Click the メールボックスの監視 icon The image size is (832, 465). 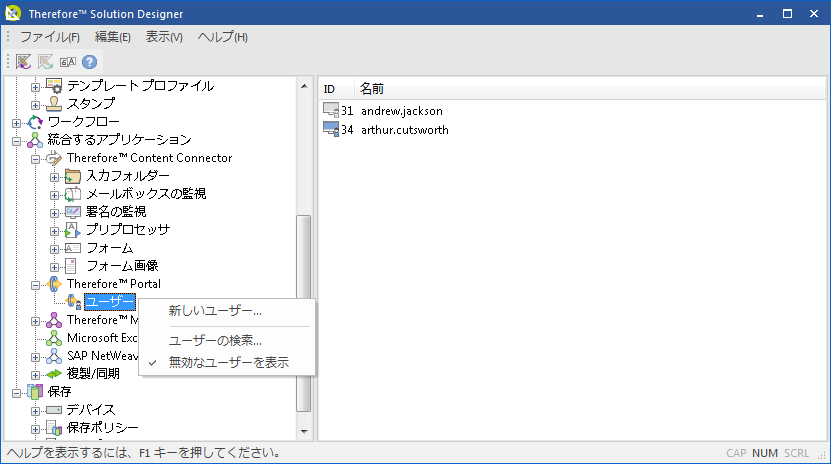(73, 194)
